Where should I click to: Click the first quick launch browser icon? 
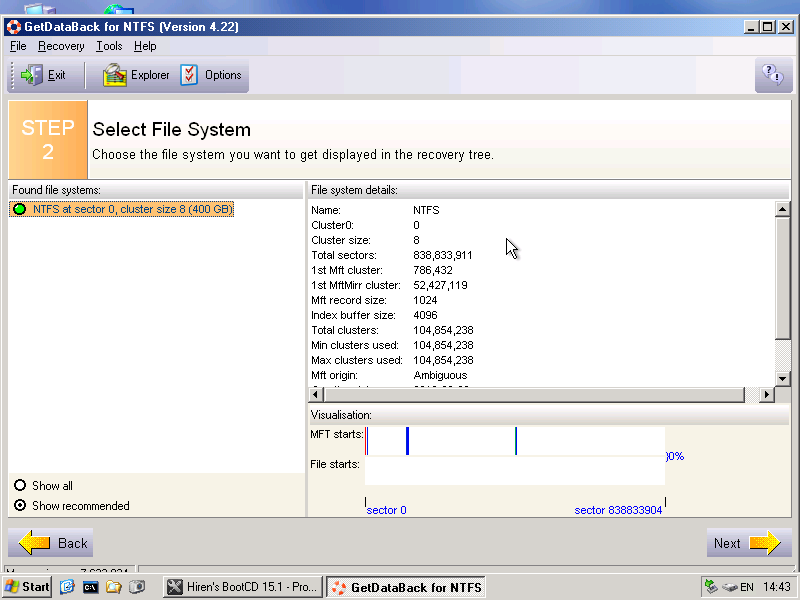[67, 587]
